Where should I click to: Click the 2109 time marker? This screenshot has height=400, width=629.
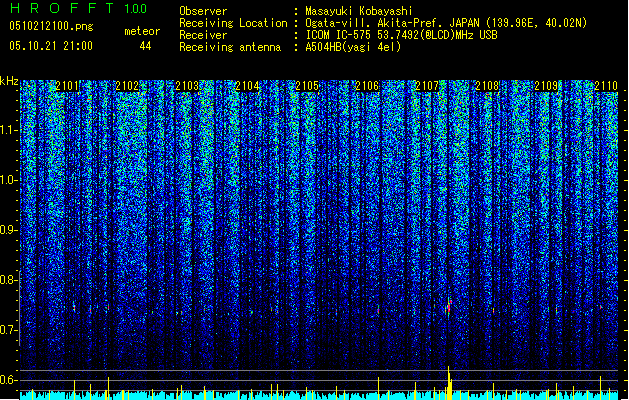point(547,86)
